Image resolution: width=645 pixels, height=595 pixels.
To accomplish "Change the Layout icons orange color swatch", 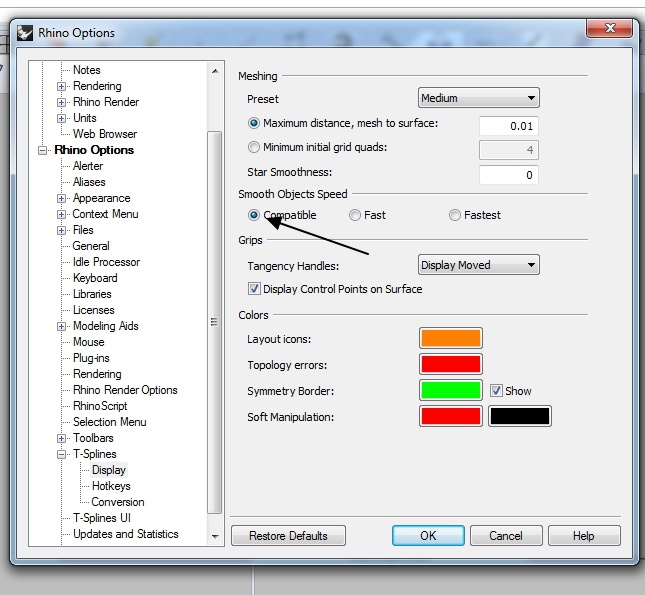I will tap(450, 338).
